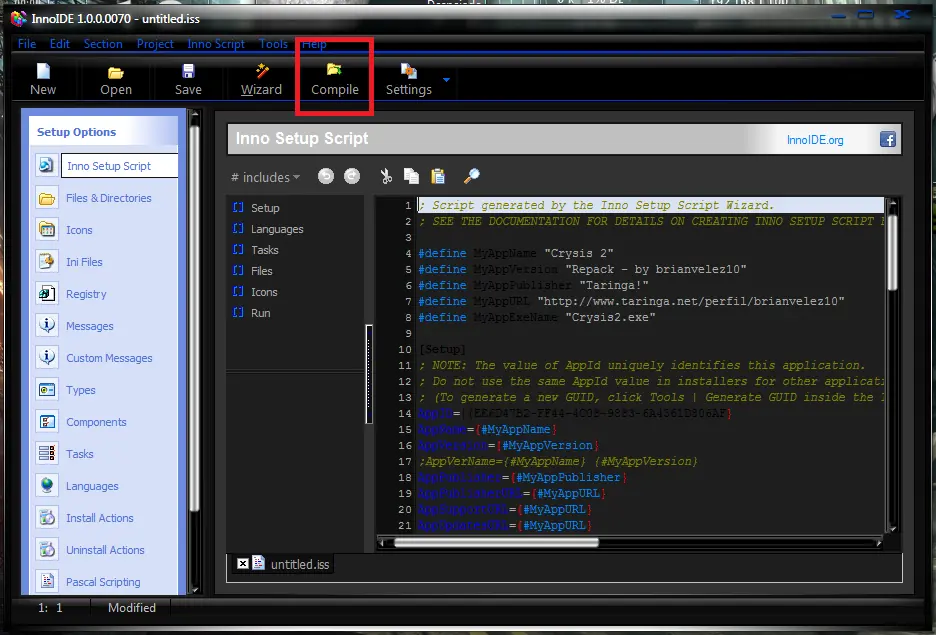Cut selected text with scissors icon
Viewport: 936px width, 635px height.
(x=385, y=176)
